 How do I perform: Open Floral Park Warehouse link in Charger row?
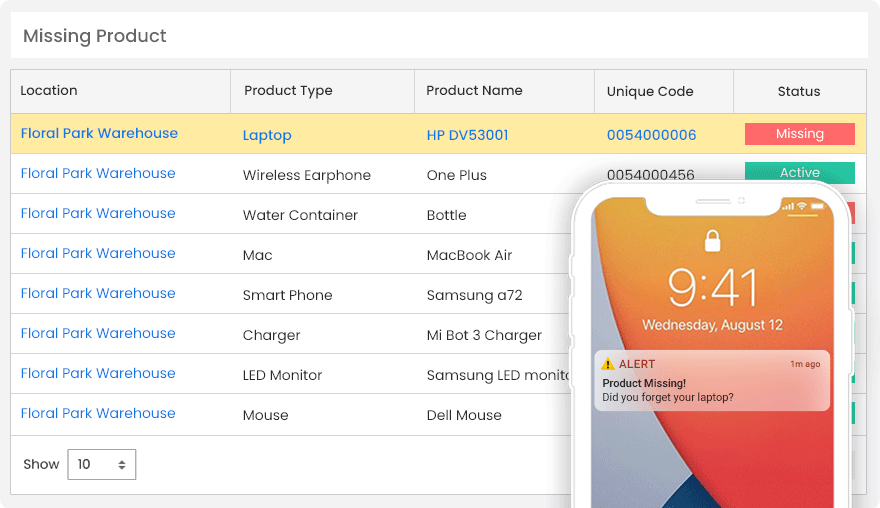coord(98,333)
